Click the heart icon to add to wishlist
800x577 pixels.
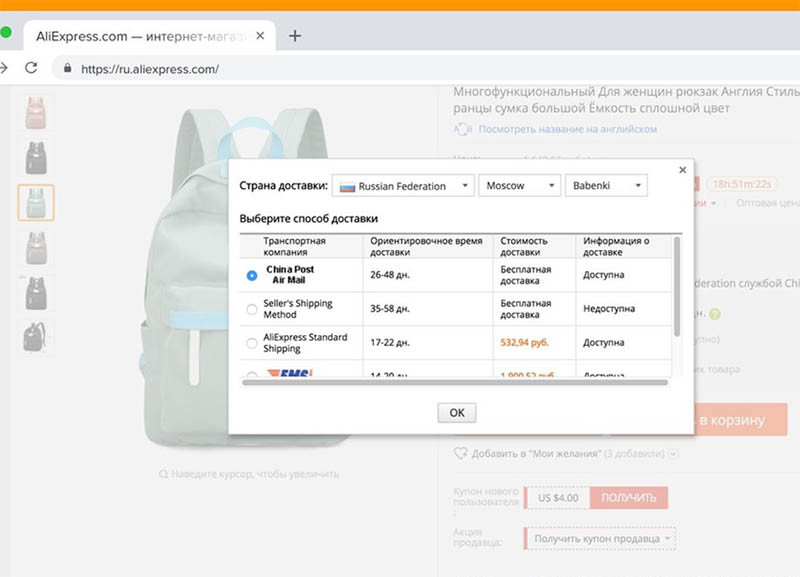tap(461, 453)
